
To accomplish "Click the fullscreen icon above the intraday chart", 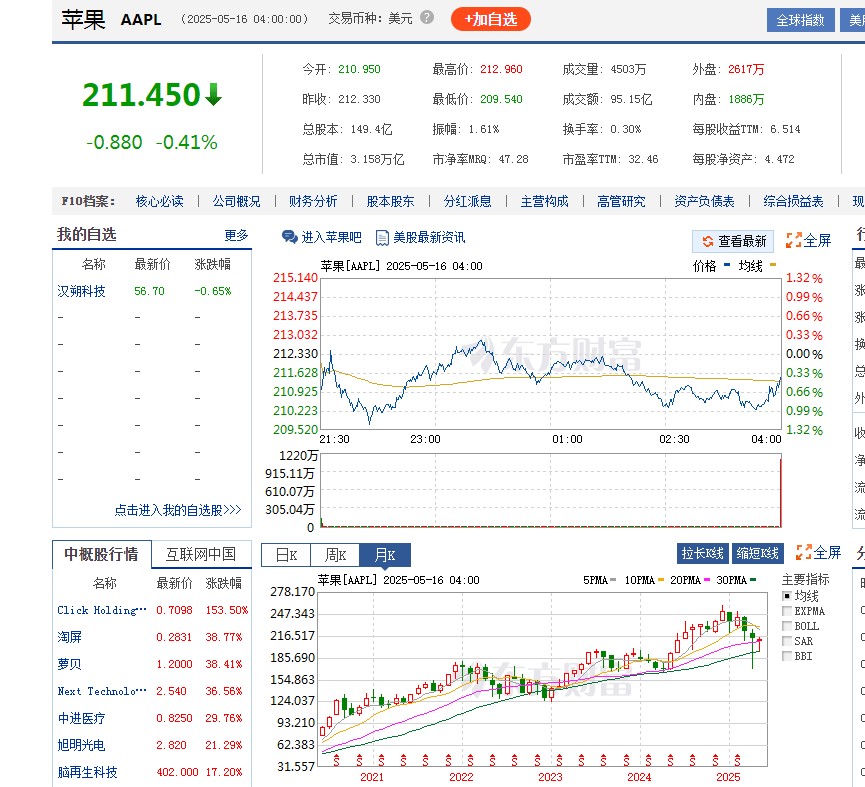I will tap(793, 240).
